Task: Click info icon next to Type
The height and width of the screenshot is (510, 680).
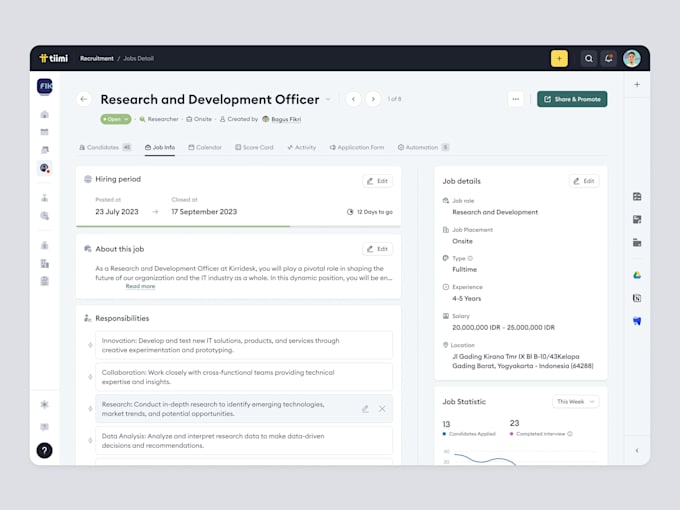Action: tap(470, 258)
